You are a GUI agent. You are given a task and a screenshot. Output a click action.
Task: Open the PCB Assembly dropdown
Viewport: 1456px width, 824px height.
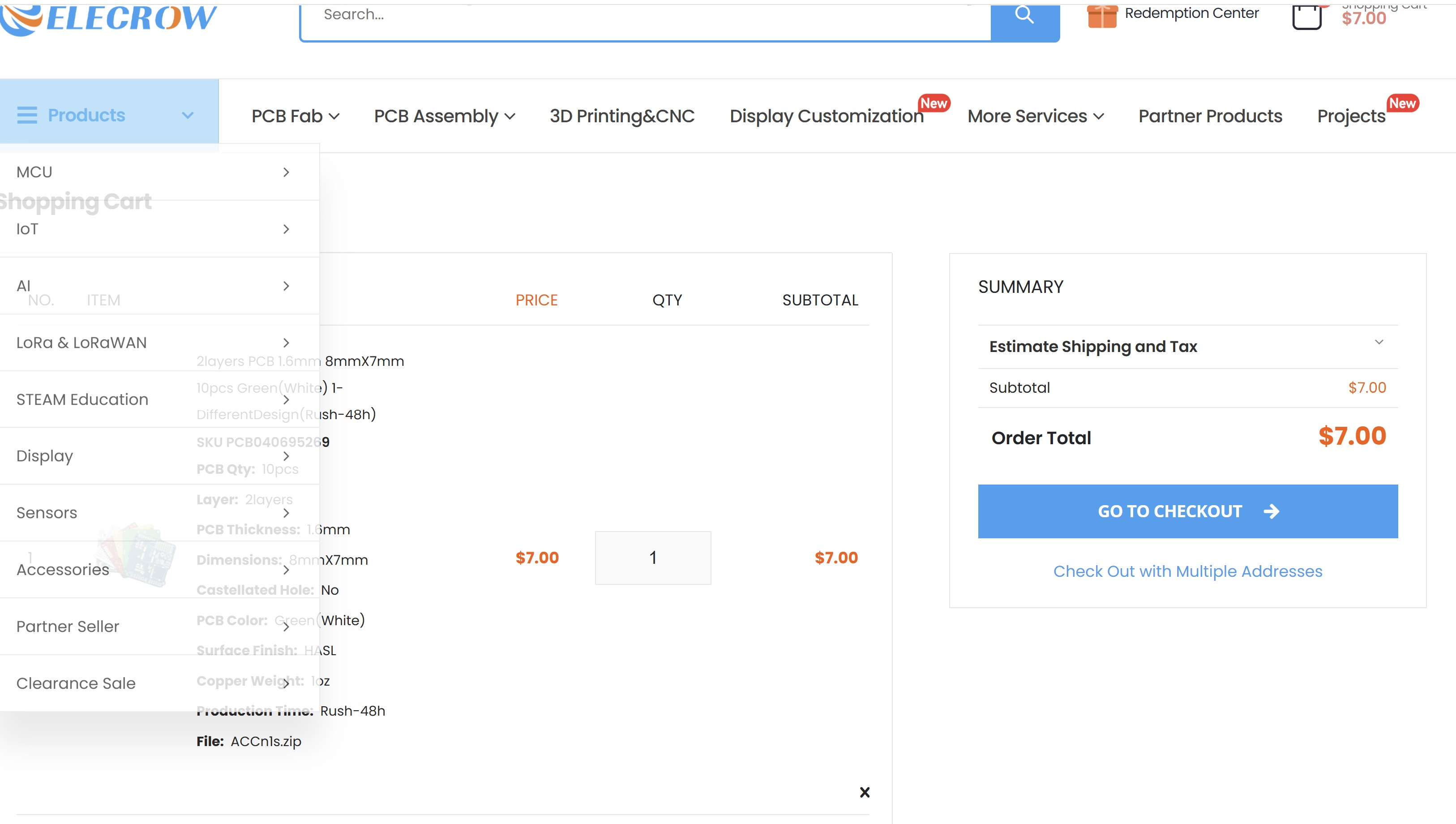(445, 116)
